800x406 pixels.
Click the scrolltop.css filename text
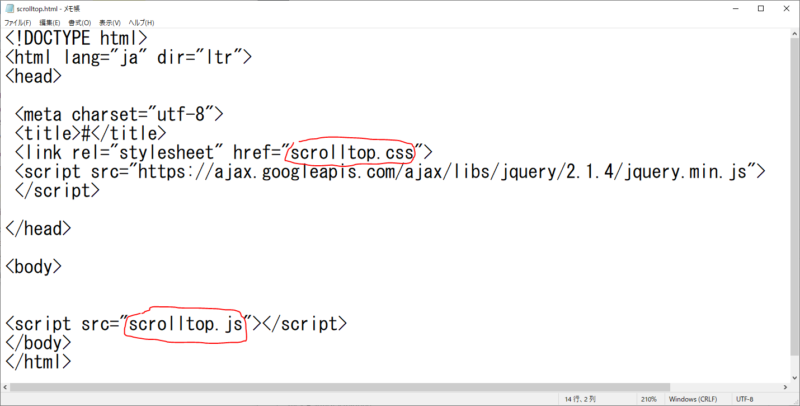(352, 153)
